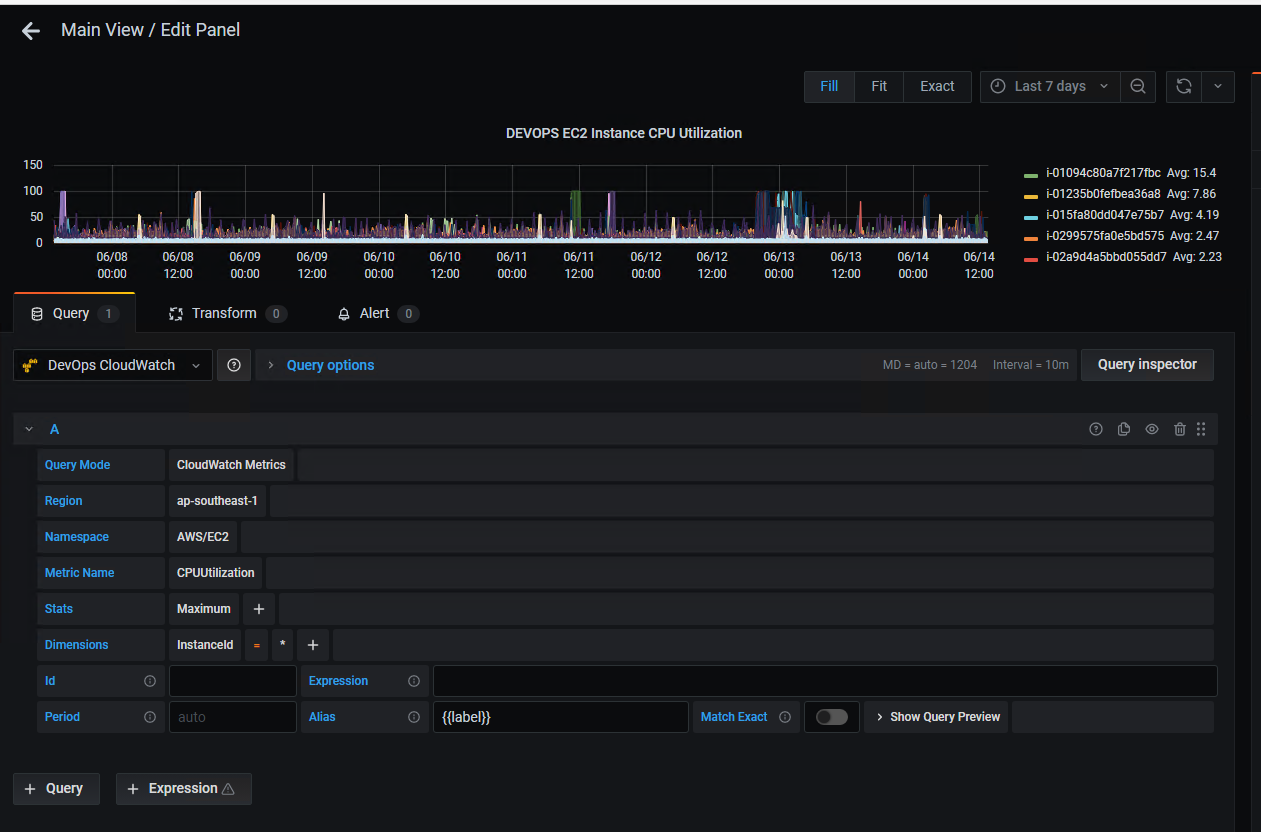
Task: Open the refresh interval dropdown arrow
Action: click(x=1218, y=87)
